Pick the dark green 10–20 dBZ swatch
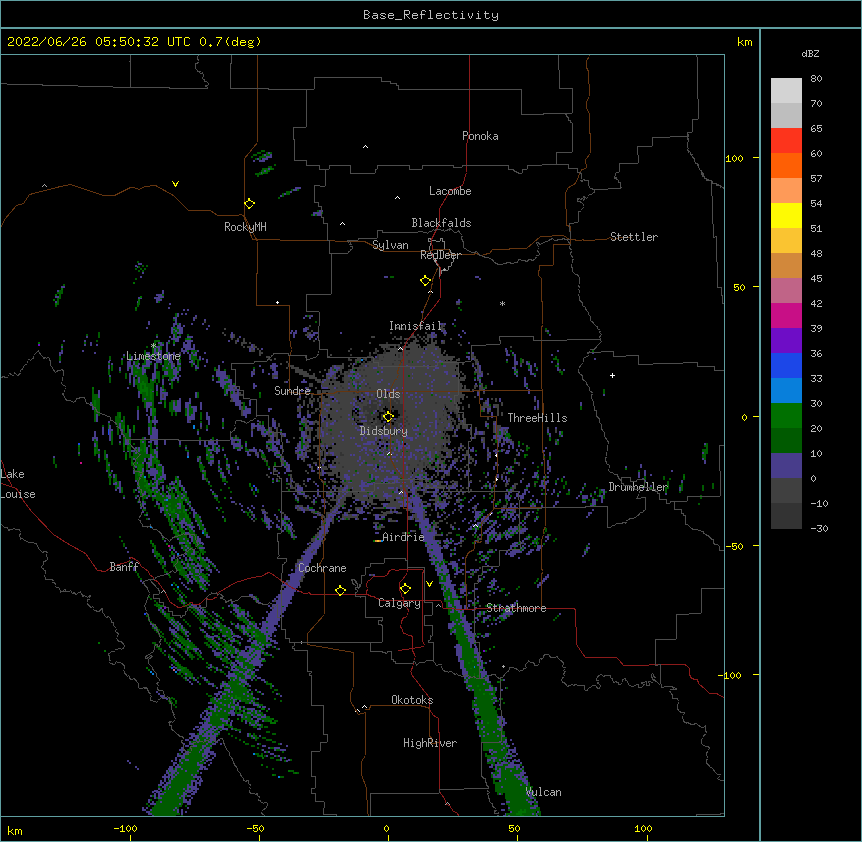This screenshot has height=842, width=862. coord(786,441)
